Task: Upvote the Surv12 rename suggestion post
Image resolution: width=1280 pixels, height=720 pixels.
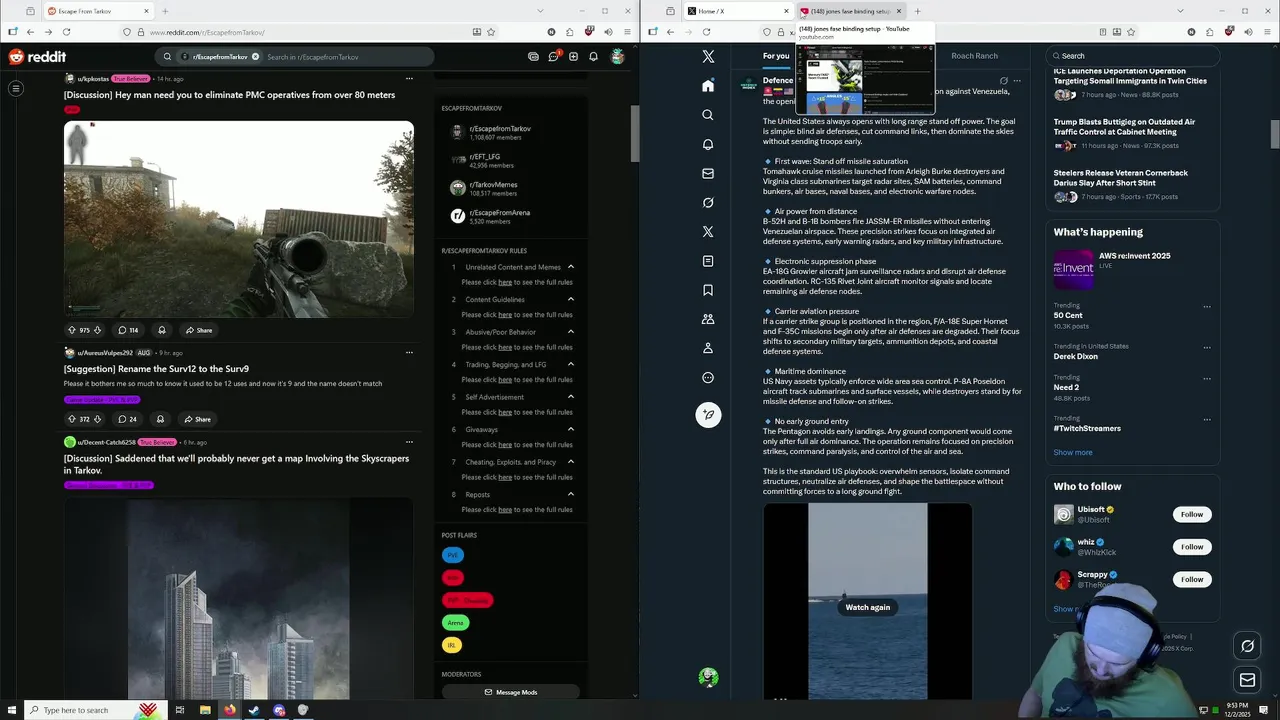Action: pyautogui.click(x=71, y=419)
